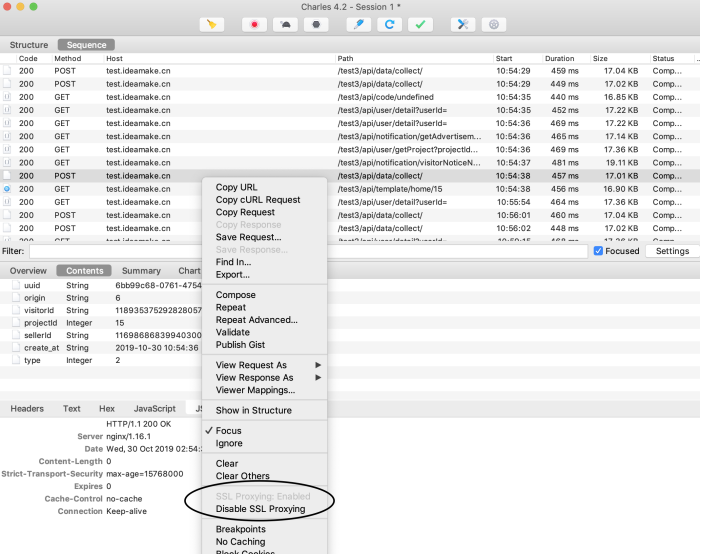702x554 pixels.
Task: Select the visitorNoticeN... request row
Action: click(350, 163)
